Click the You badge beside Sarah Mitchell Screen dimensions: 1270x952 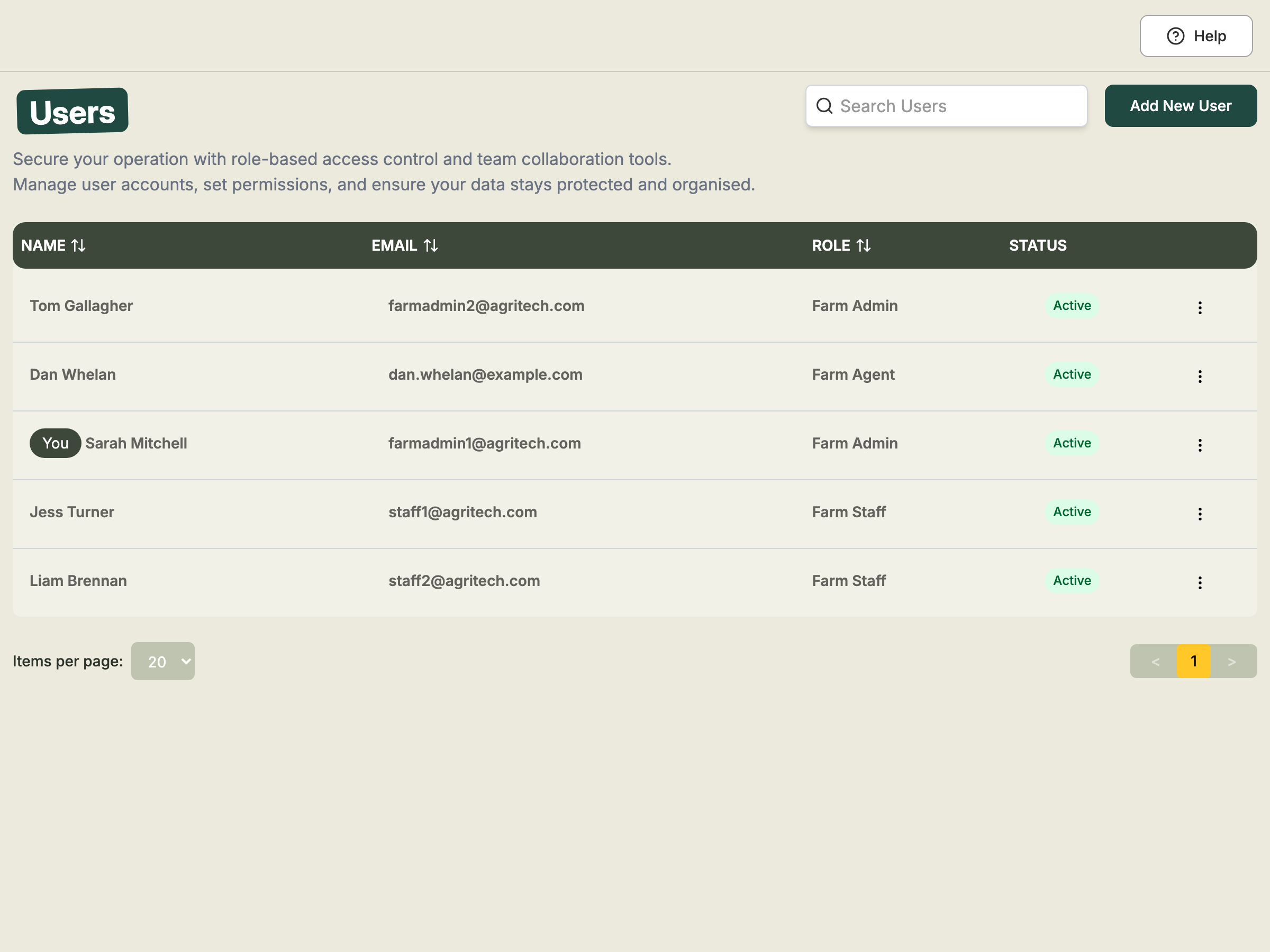tap(55, 443)
